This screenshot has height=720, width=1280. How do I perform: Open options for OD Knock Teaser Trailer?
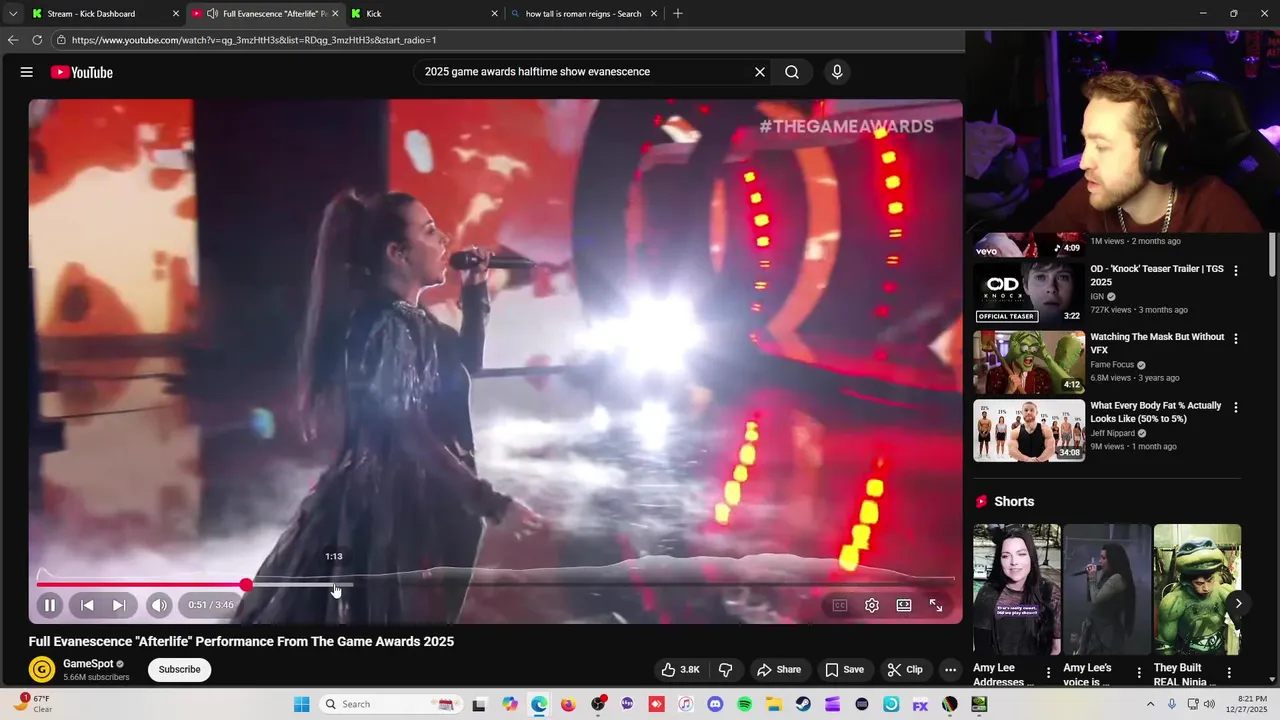pyautogui.click(x=1236, y=270)
